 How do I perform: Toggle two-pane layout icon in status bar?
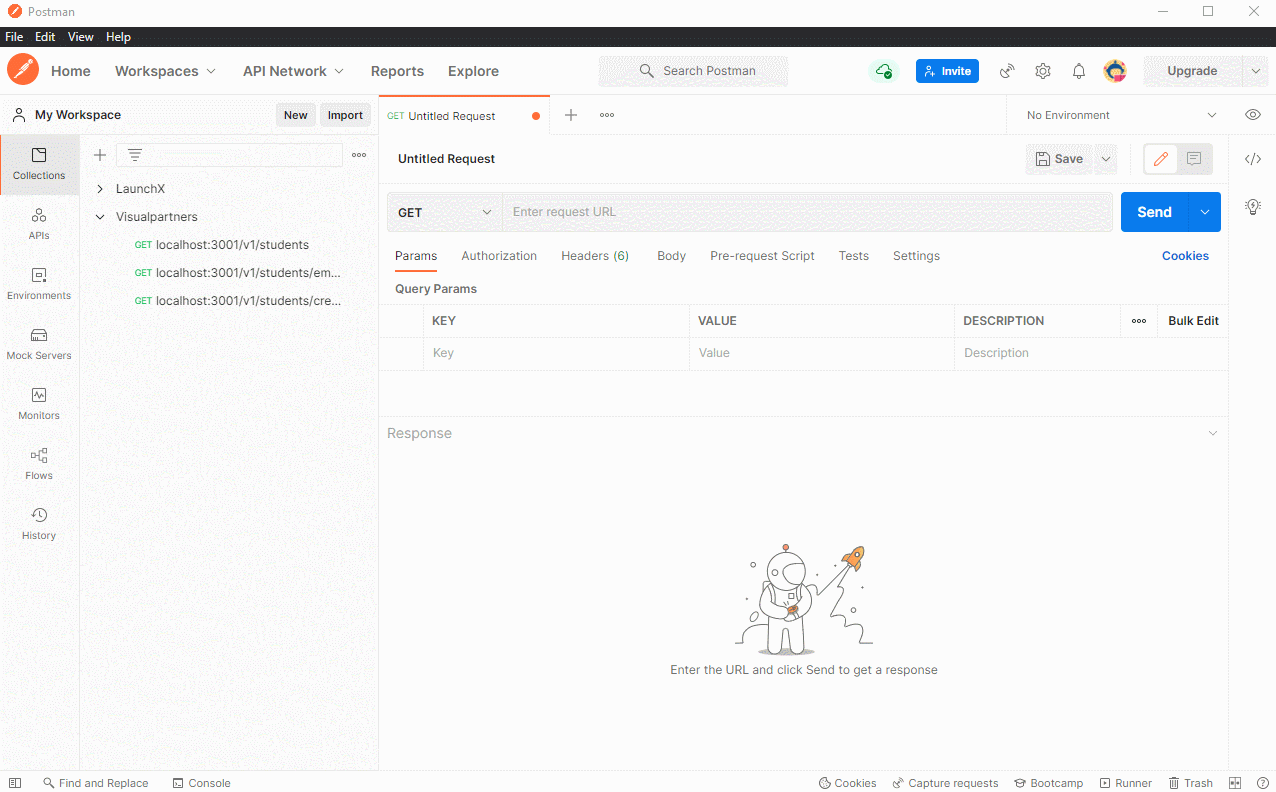tap(1235, 783)
